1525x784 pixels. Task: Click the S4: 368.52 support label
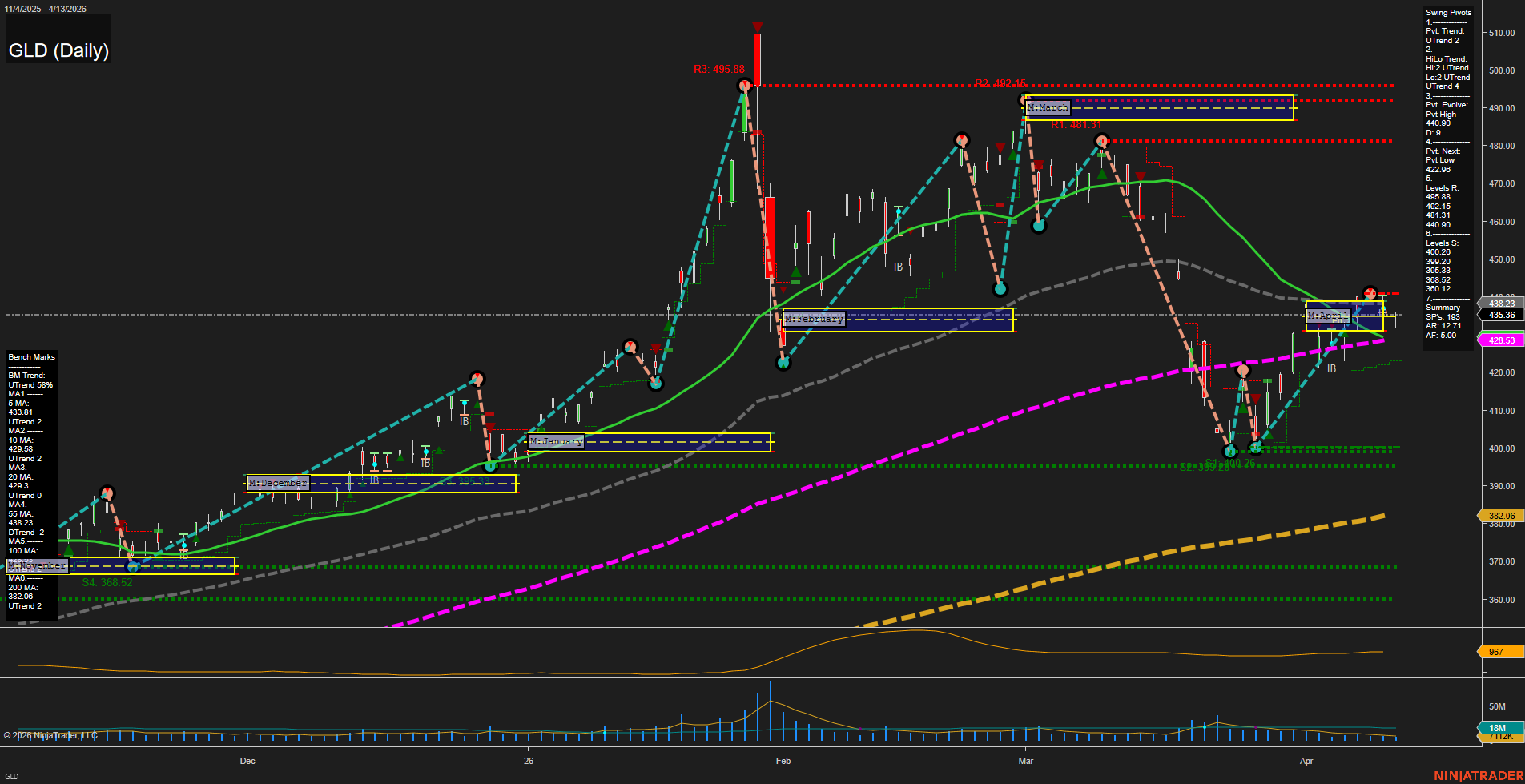coord(107,582)
